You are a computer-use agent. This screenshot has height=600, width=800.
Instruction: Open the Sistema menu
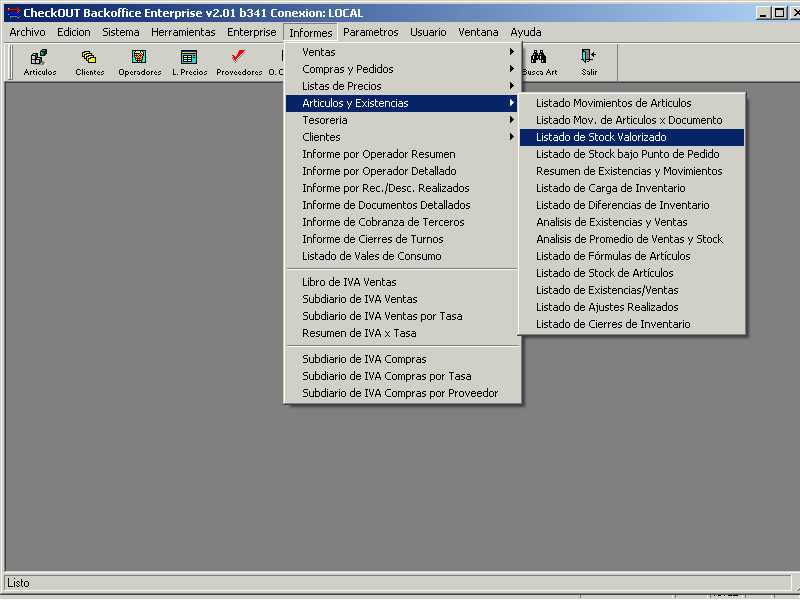tap(120, 32)
